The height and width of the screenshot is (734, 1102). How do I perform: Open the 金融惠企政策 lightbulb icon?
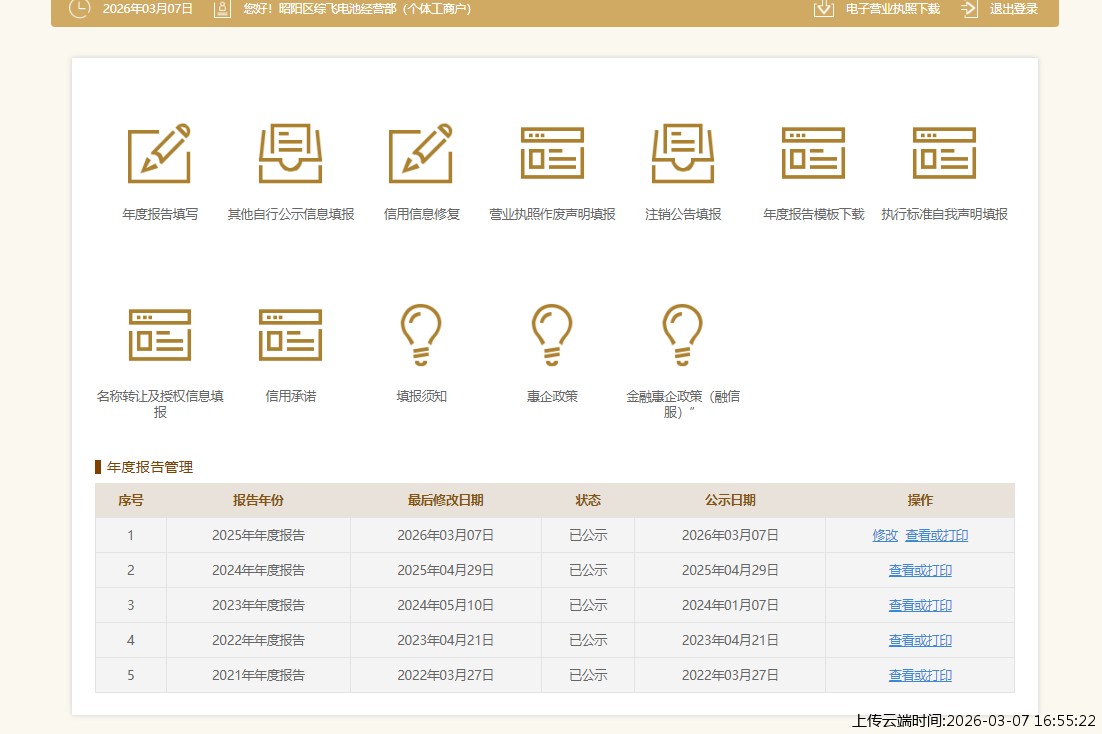click(x=683, y=335)
